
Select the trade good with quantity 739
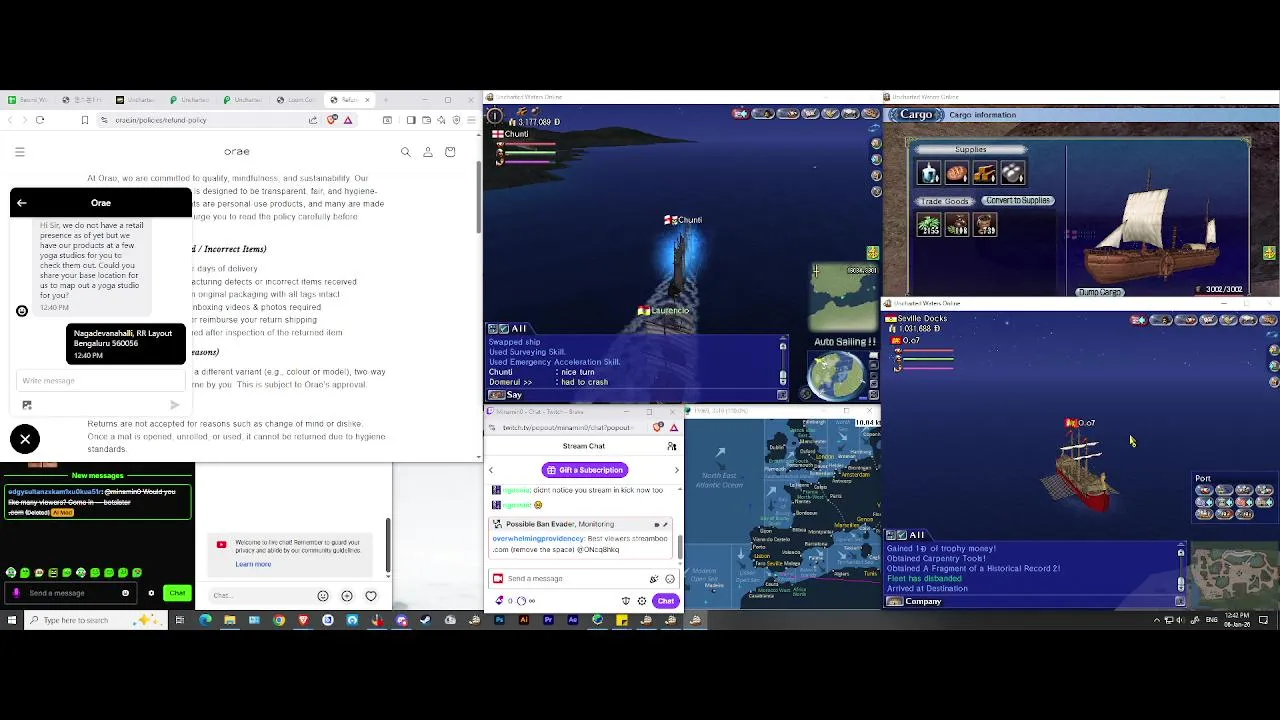pyautogui.click(x=985, y=225)
